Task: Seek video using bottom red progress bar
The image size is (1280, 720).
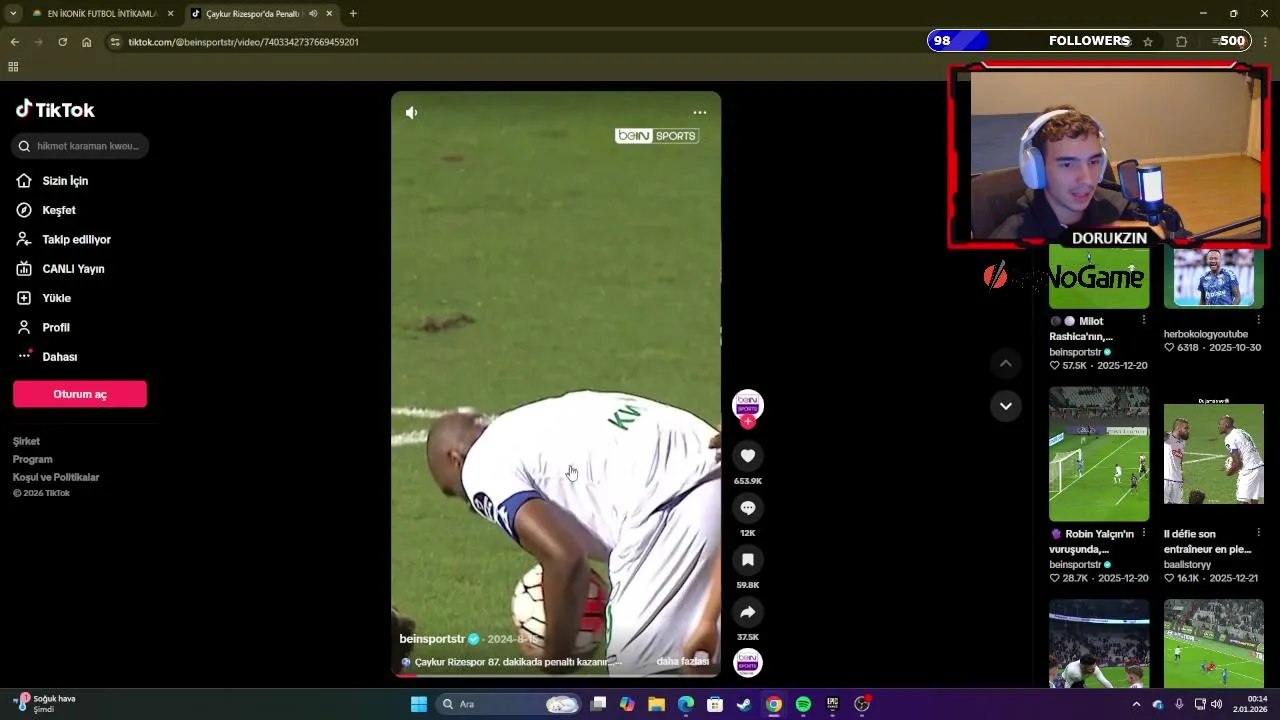Action: (556, 675)
